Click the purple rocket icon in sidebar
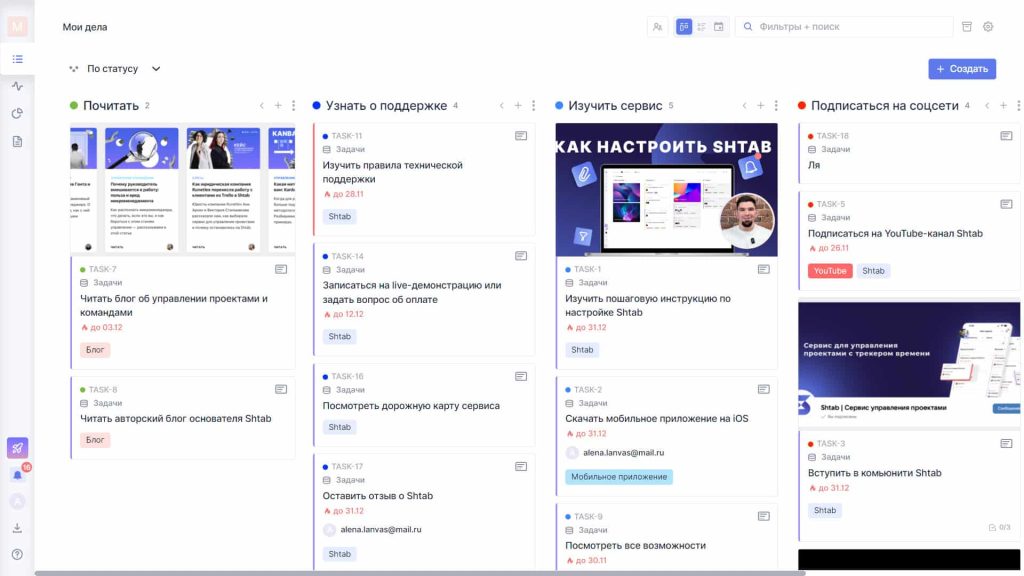The height and width of the screenshot is (576, 1024). [18, 448]
